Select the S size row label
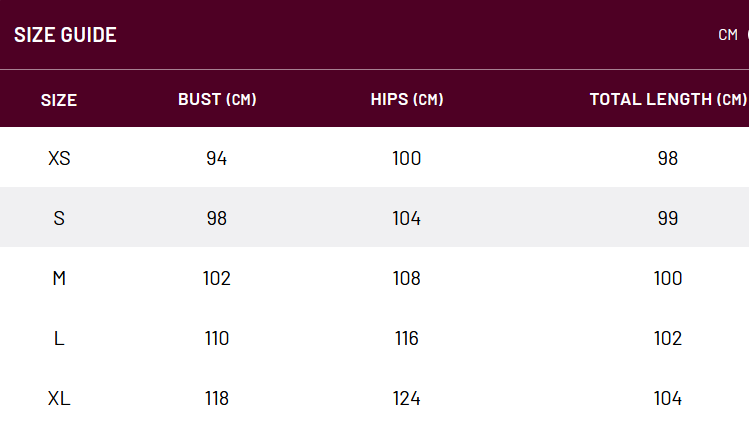Screen dimensions: 749x421 tap(59, 218)
